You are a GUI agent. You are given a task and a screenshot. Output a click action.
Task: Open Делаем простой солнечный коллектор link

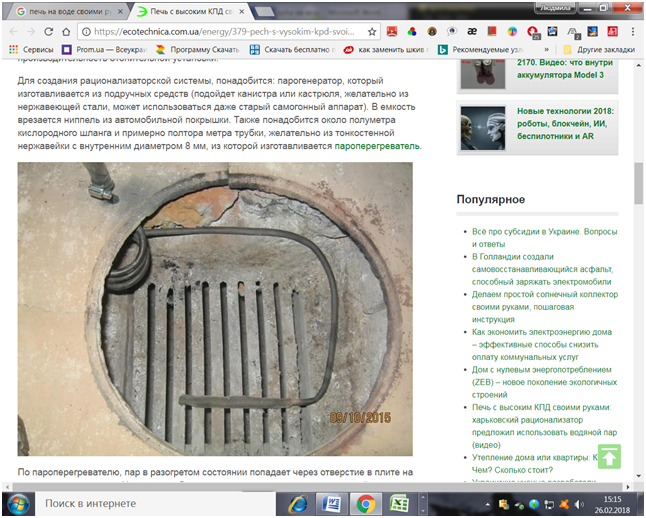[x=545, y=307]
